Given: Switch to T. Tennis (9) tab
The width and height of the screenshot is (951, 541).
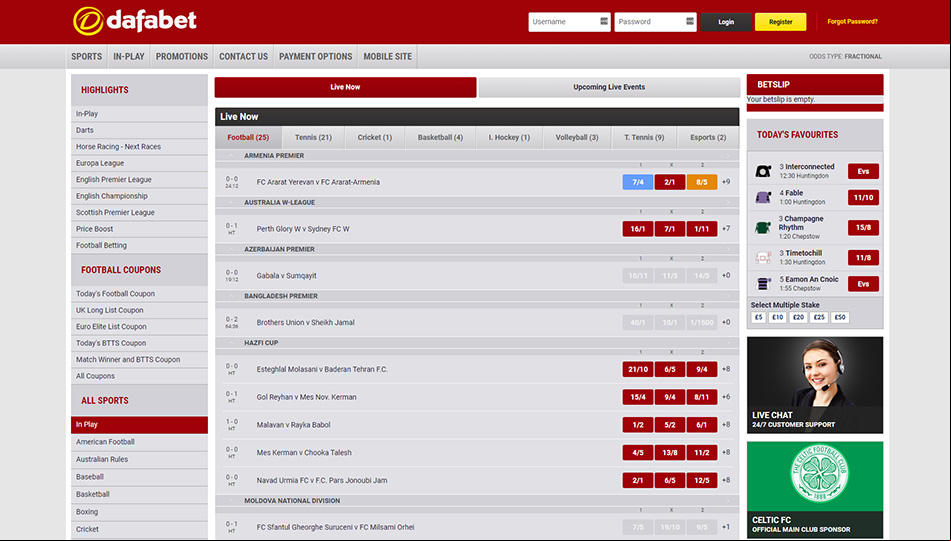Looking at the screenshot, I should click(x=644, y=138).
